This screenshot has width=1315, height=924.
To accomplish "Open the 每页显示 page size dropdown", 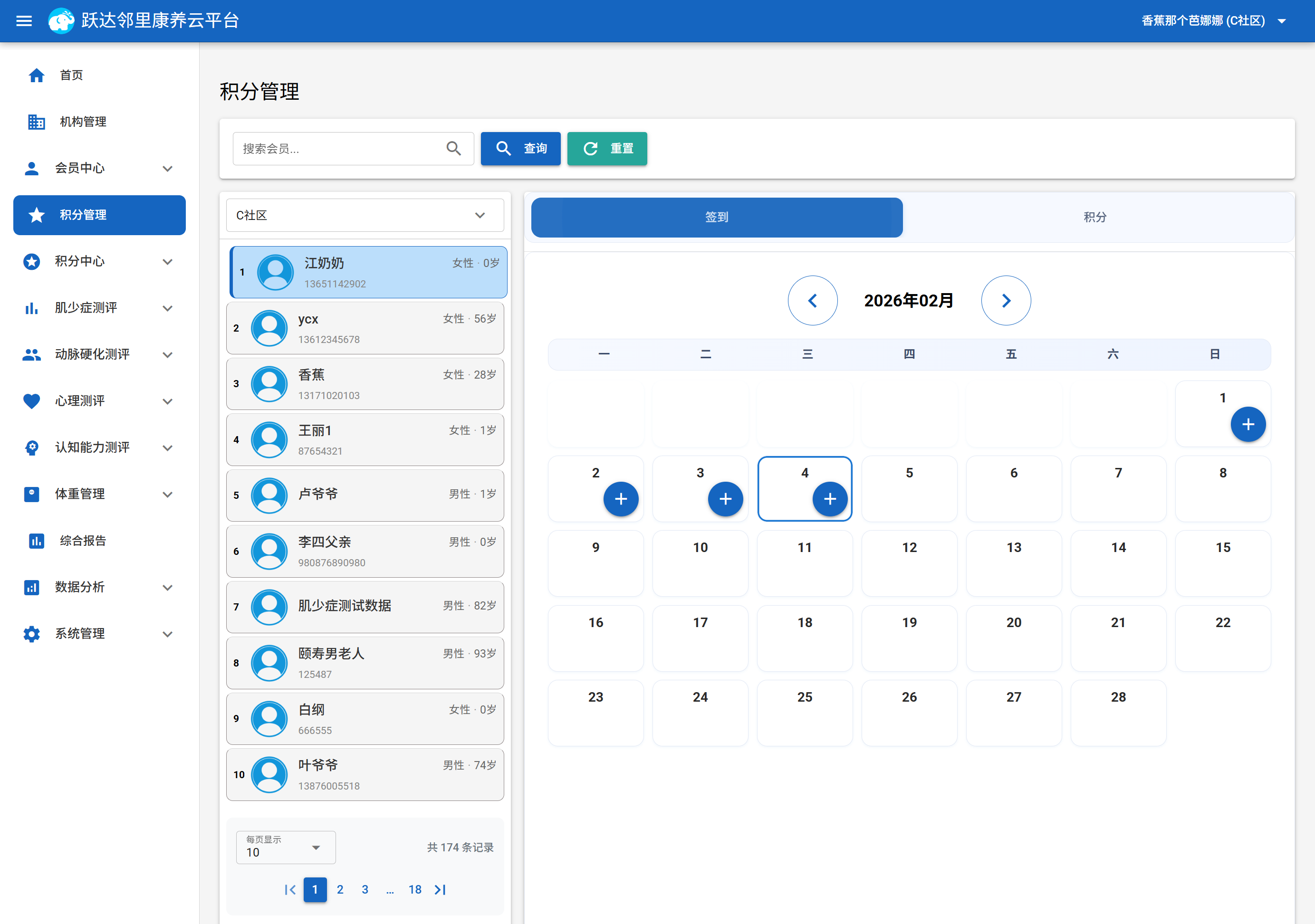I will 286,848.
